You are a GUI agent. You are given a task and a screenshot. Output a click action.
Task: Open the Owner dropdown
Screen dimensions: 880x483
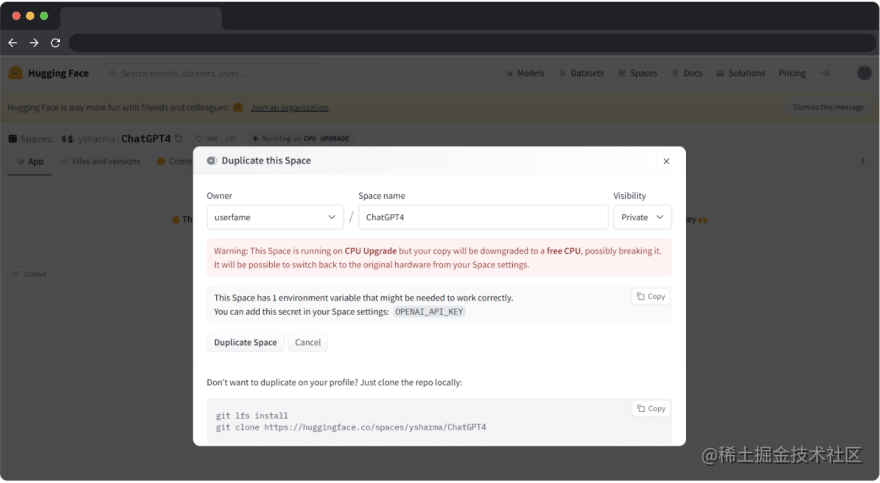[x=275, y=217]
